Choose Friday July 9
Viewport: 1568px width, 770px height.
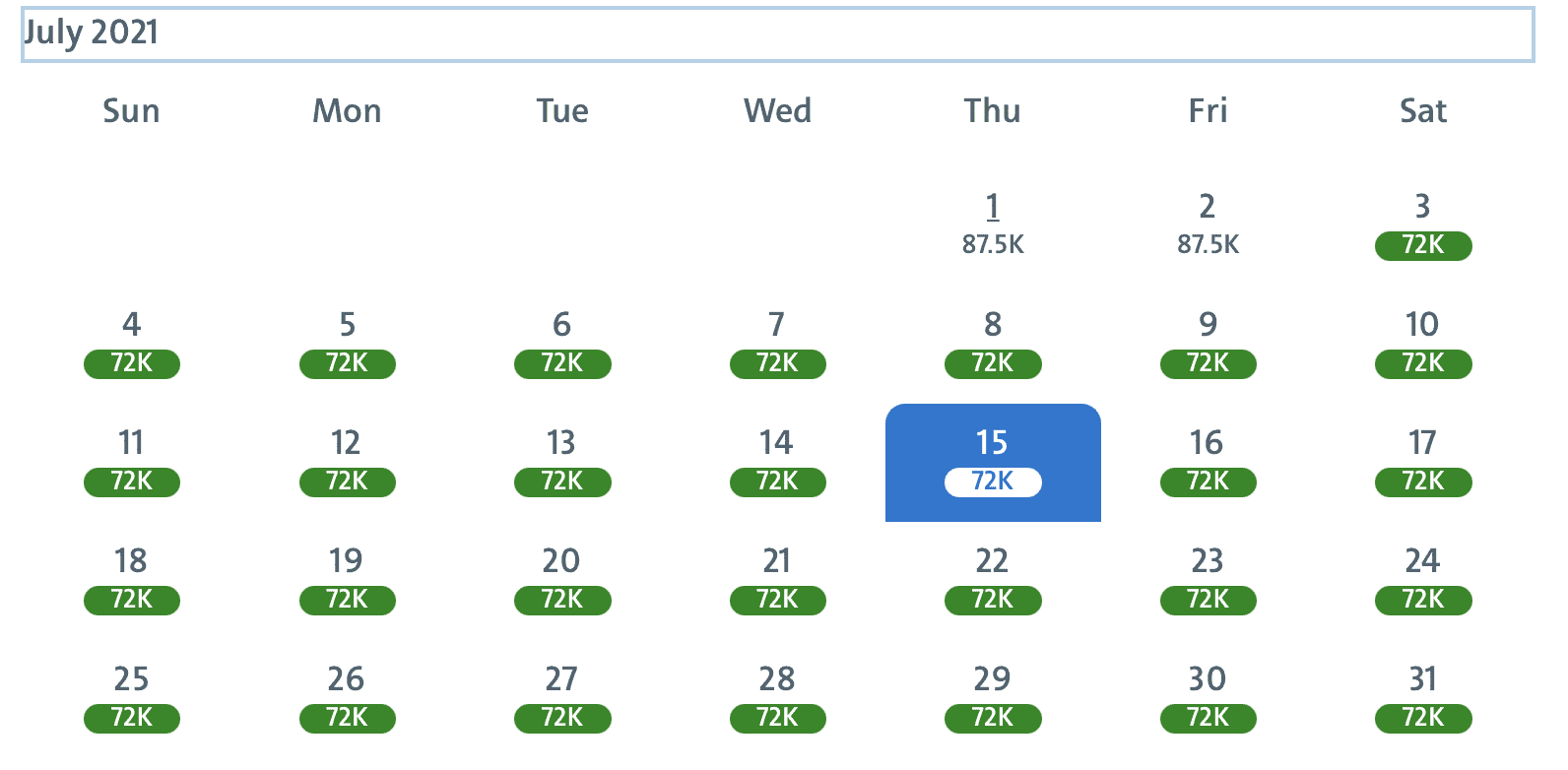pos(1208,343)
